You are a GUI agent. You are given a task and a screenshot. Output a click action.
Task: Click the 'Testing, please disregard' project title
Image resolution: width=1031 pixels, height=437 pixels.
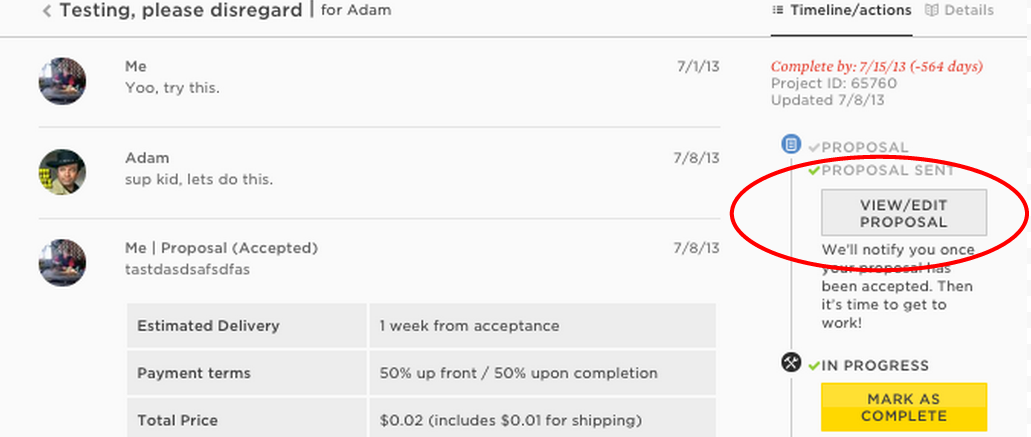[x=181, y=11]
